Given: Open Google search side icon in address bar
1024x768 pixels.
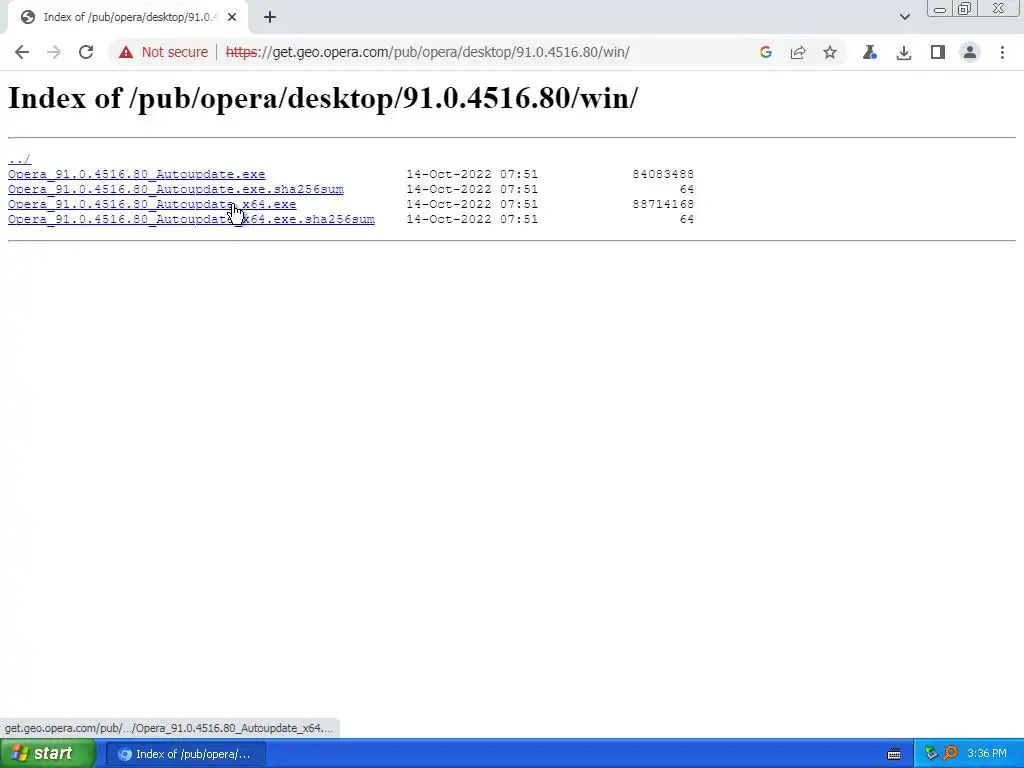Looking at the screenshot, I should coord(766,52).
